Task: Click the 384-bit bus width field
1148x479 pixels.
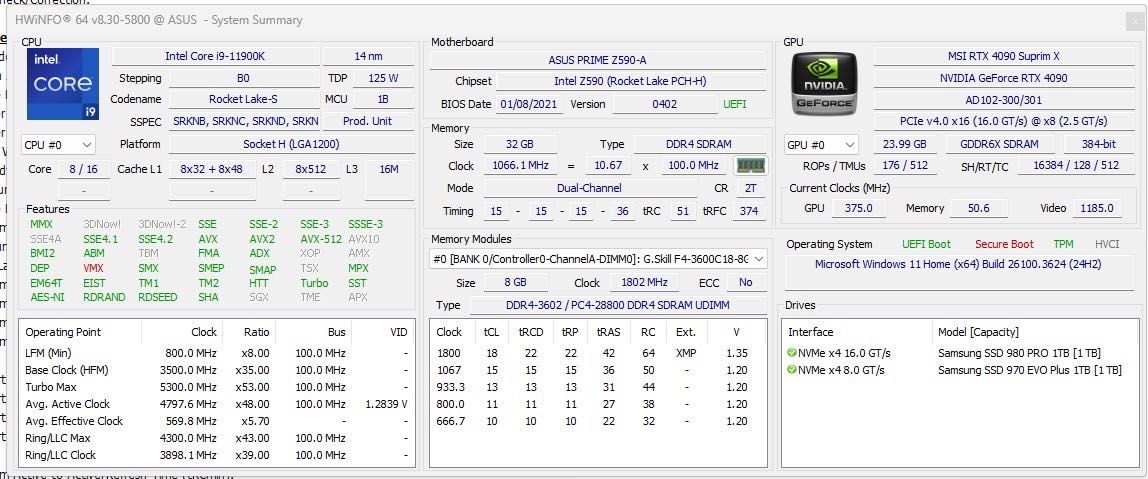Action: point(1097,144)
